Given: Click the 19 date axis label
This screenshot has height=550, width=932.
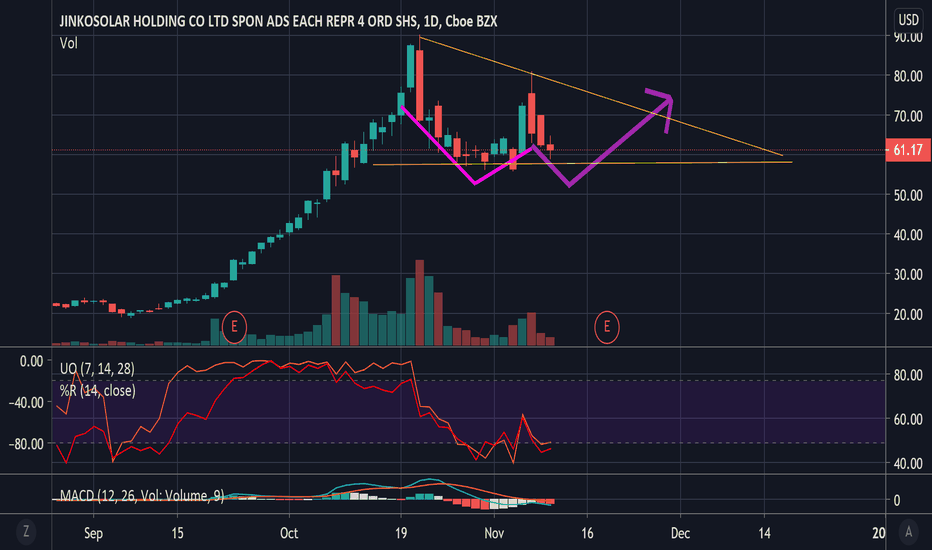Looking at the screenshot, I should click(x=401, y=533).
